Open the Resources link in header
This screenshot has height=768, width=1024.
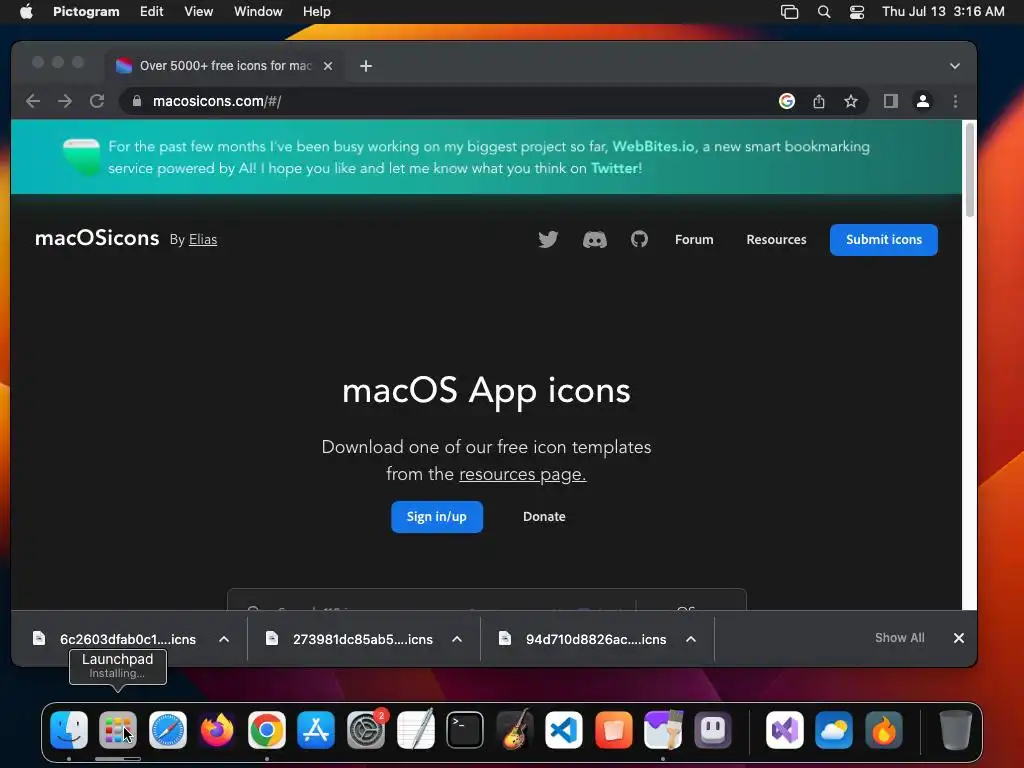(x=776, y=240)
